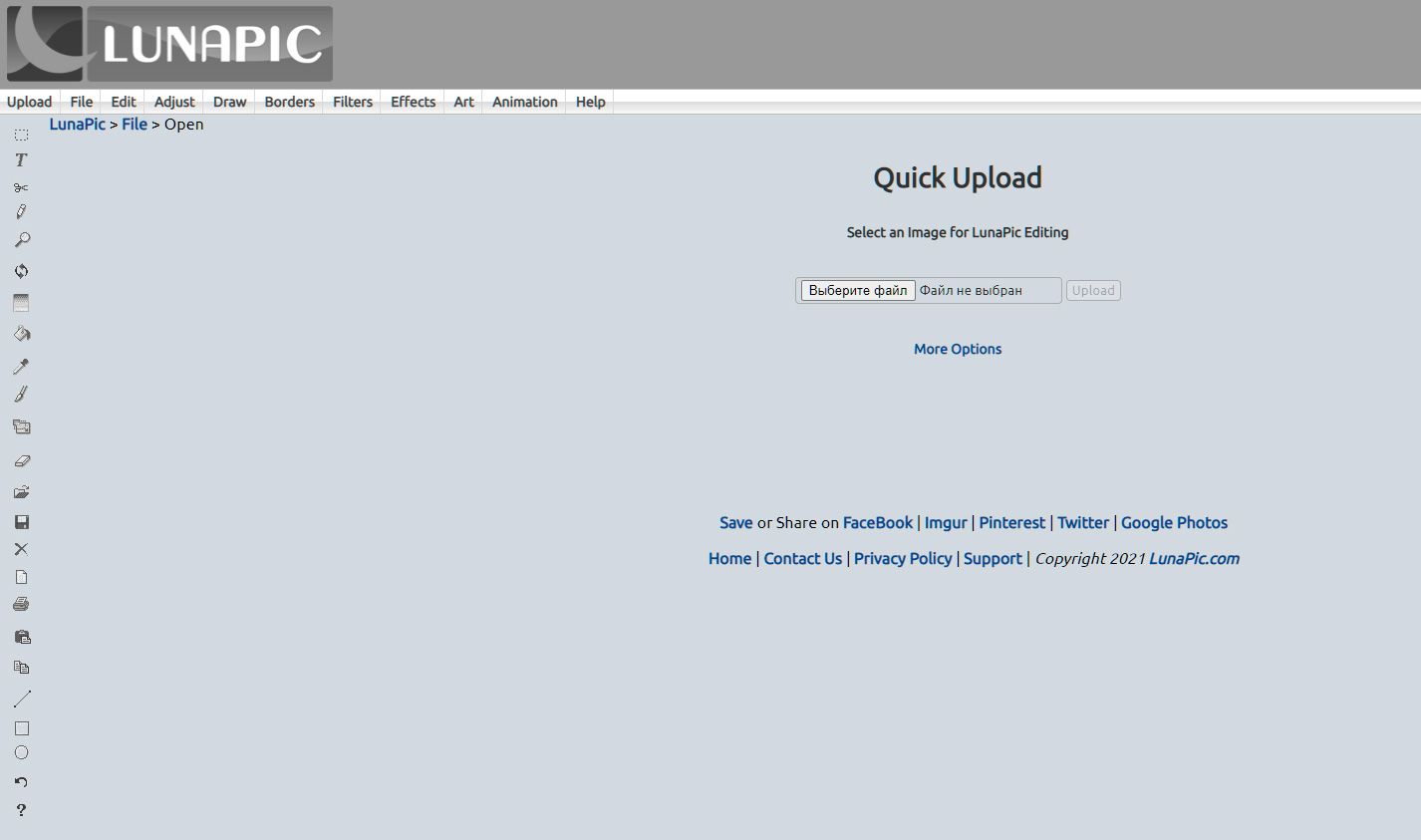Viewport: 1421px width, 840px height.
Task: Click the undo arrow icon
Action: pyautogui.click(x=21, y=782)
